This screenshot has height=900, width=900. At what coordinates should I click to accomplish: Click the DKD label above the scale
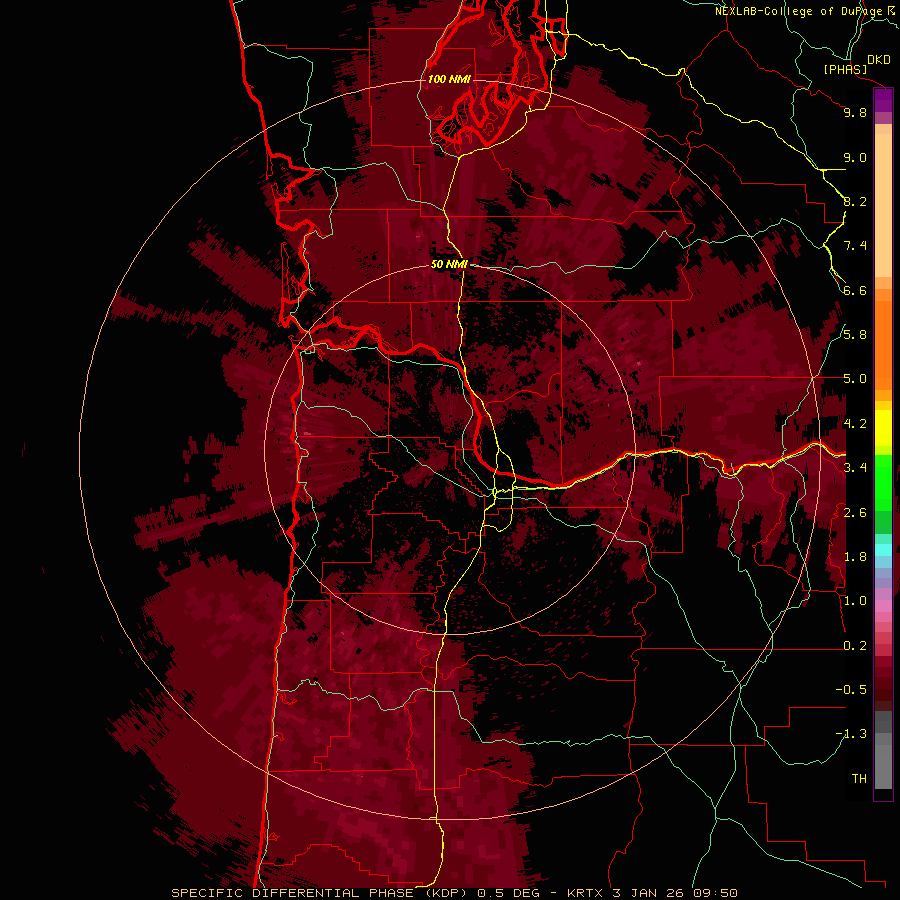coord(879,59)
